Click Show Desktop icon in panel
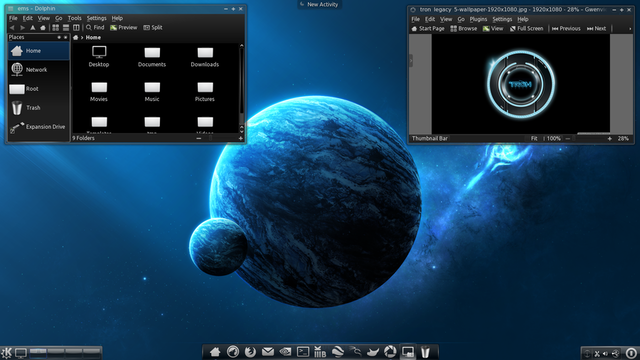The height and width of the screenshot is (360, 640). tap(21, 353)
